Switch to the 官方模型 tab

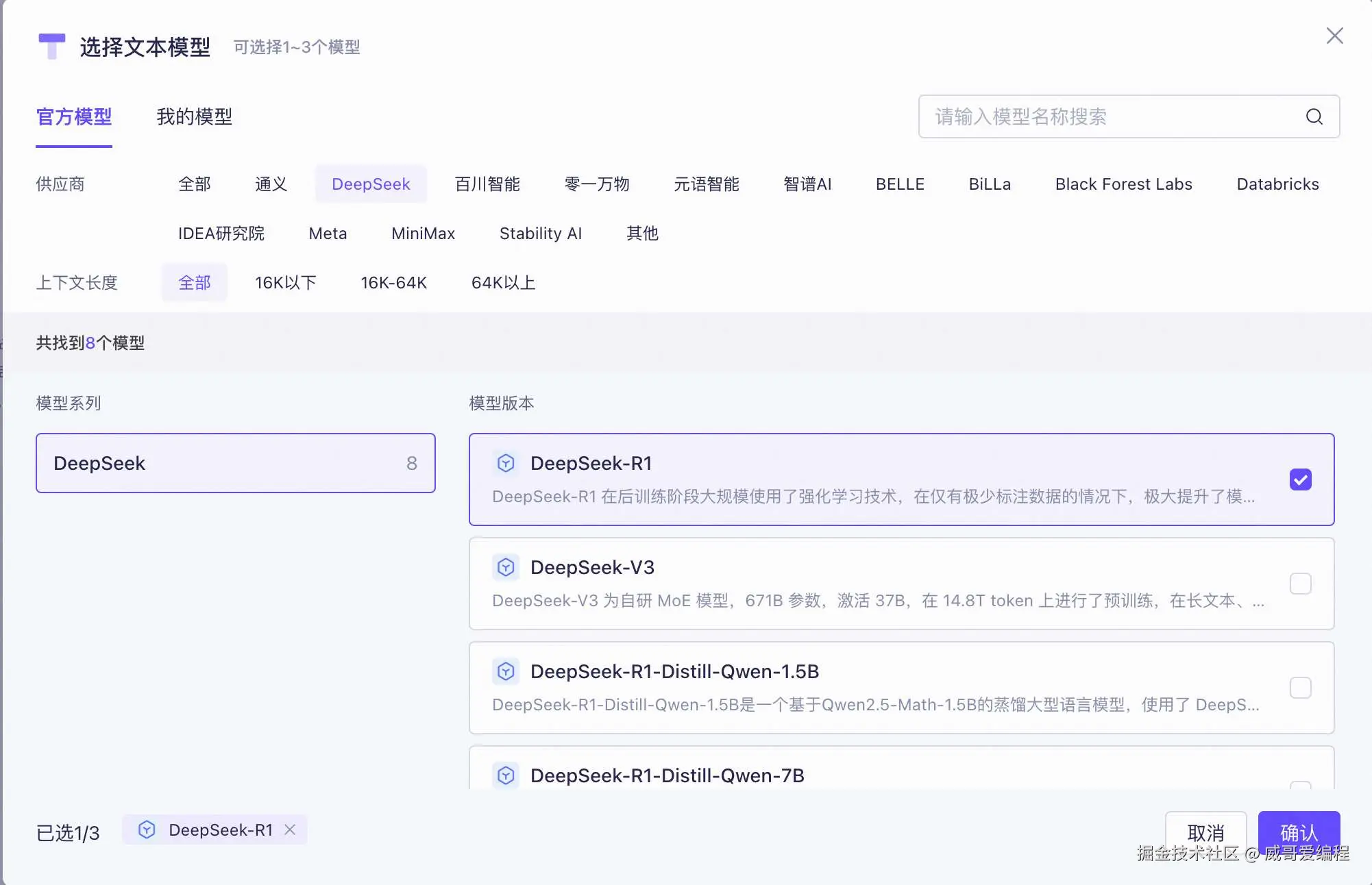pos(74,116)
